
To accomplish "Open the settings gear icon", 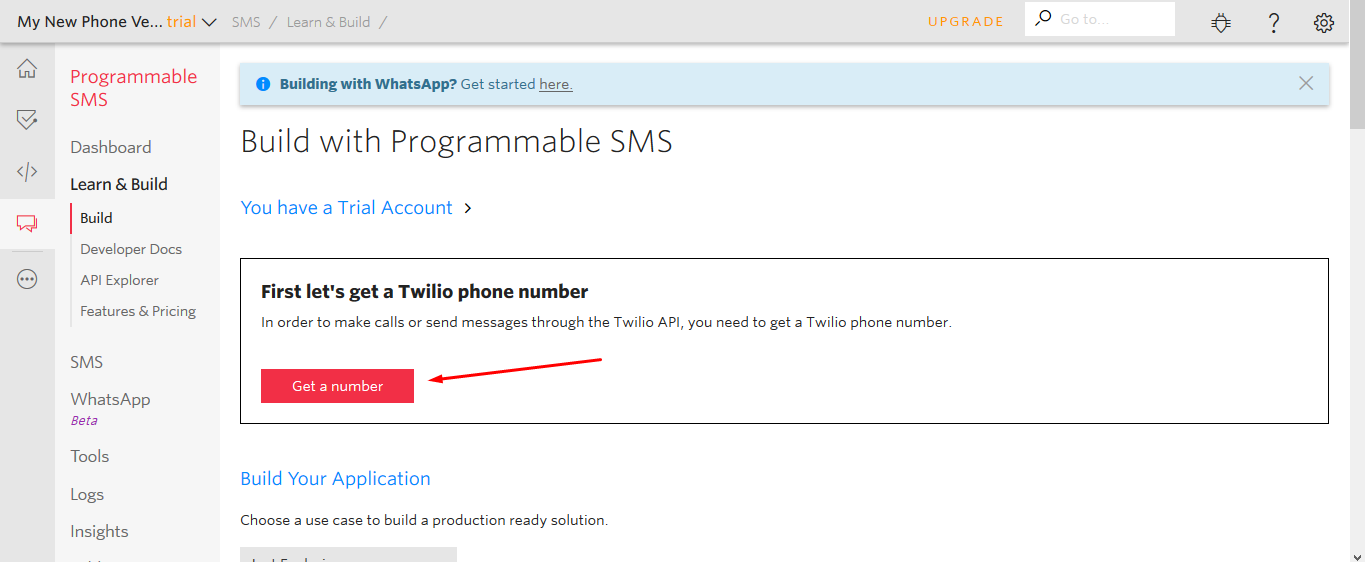I will 1324,22.
